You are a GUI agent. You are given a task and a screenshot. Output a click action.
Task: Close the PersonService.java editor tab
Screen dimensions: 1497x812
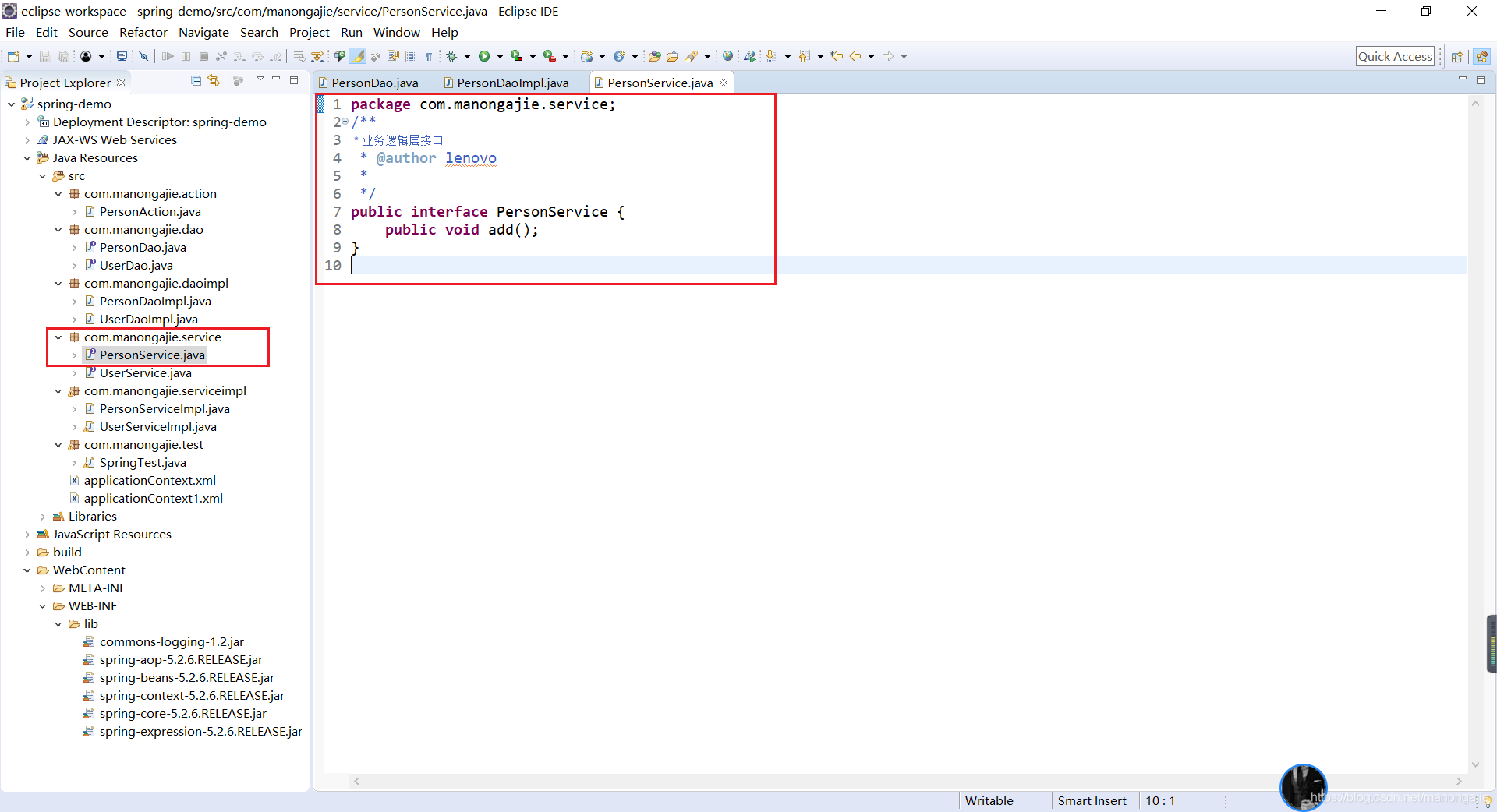(x=724, y=82)
